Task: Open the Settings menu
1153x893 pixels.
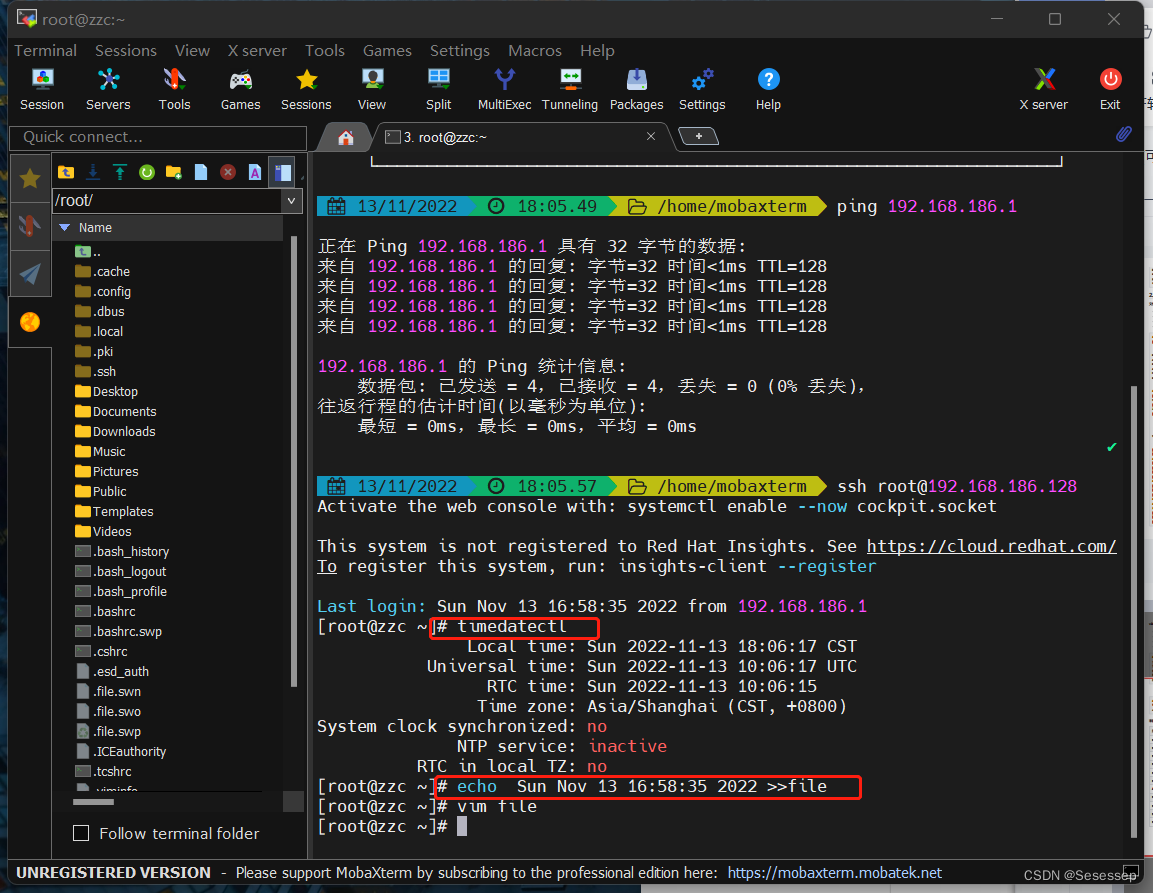Action: click(460, 51)
